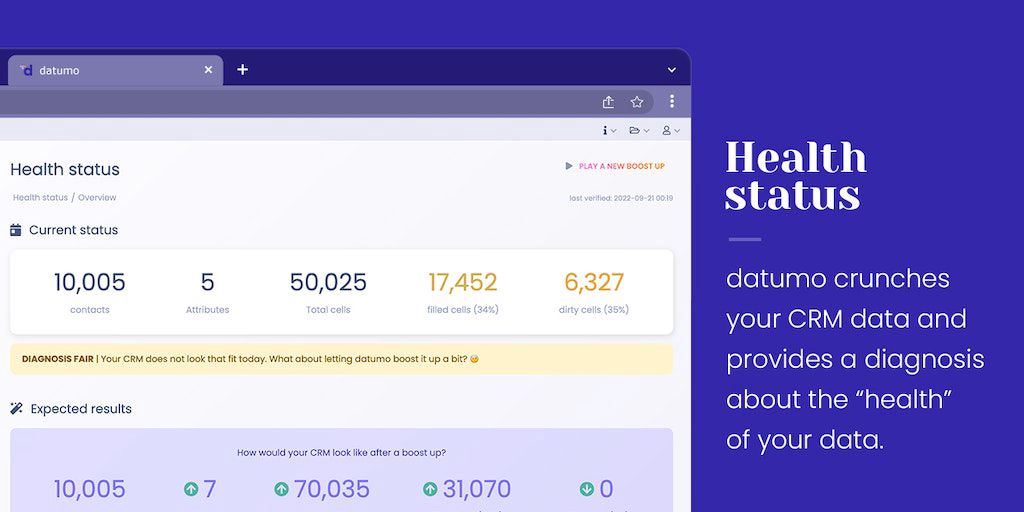Click the share icon in address bar
The height and width of the screenshot is (512, 1024).
tap(608, 102)
